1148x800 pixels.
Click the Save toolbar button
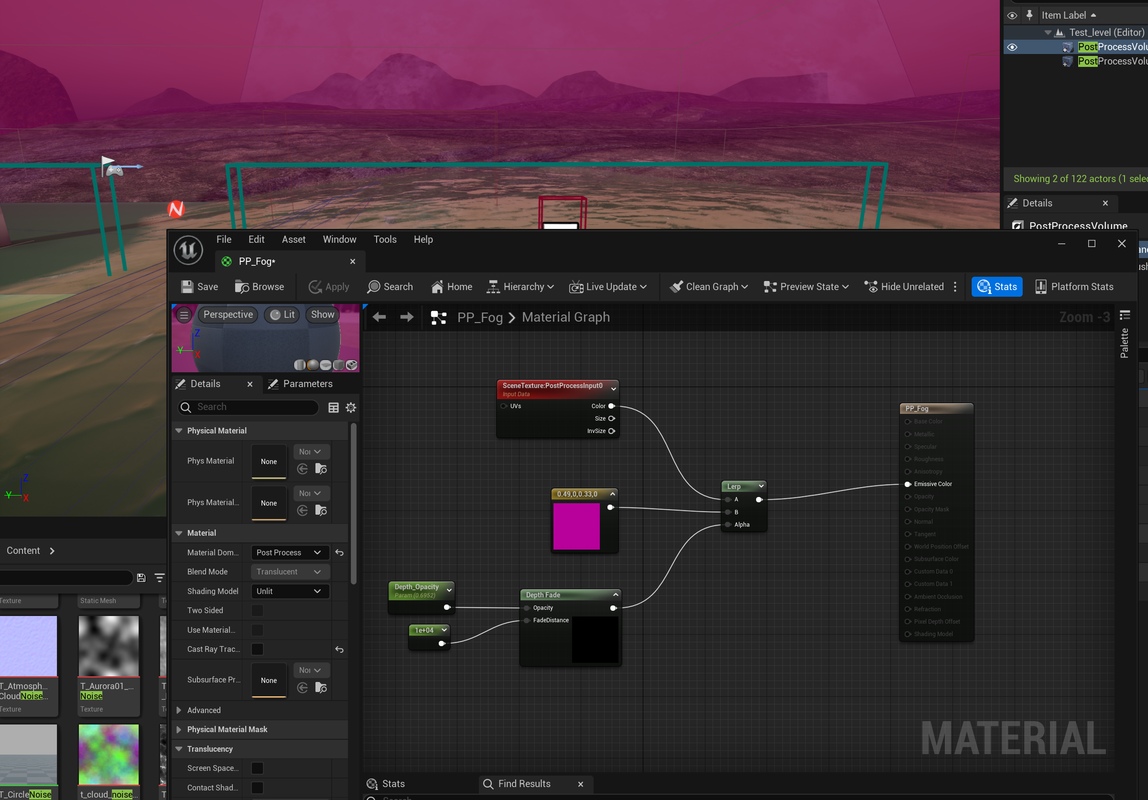pos(200,287)
